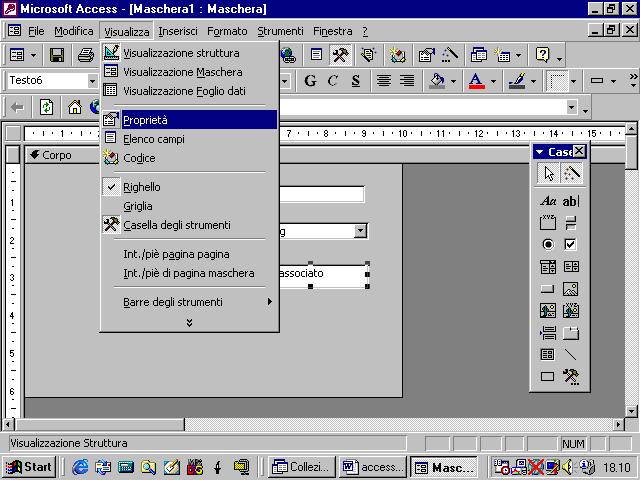Click the New Object toolbar icon
Screen dimensions: 640x480
[x=502, y=55]
